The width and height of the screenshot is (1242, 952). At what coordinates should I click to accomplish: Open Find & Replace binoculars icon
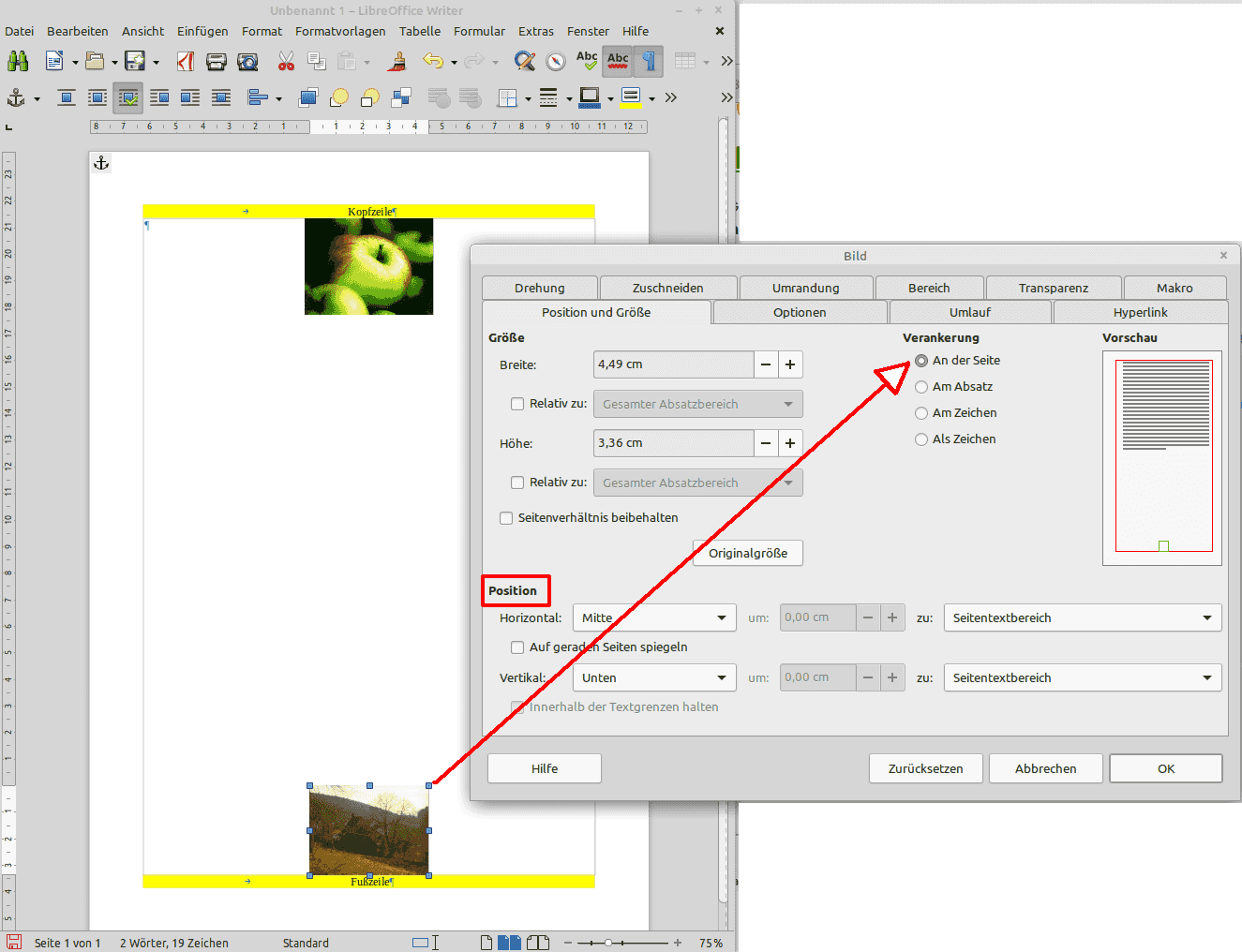coord(18,62)
